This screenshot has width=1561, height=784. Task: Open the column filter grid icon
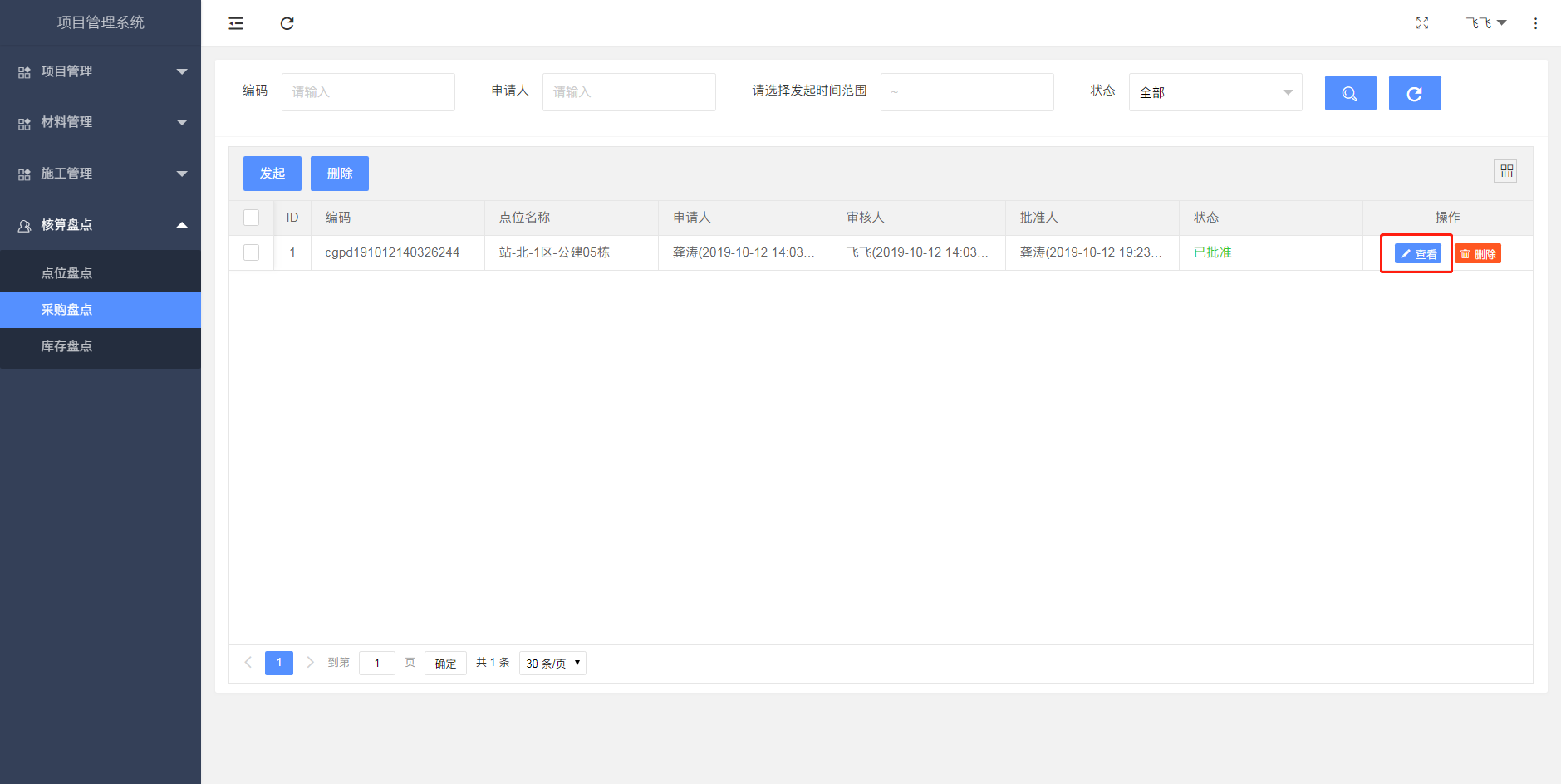pos(1506,171)
